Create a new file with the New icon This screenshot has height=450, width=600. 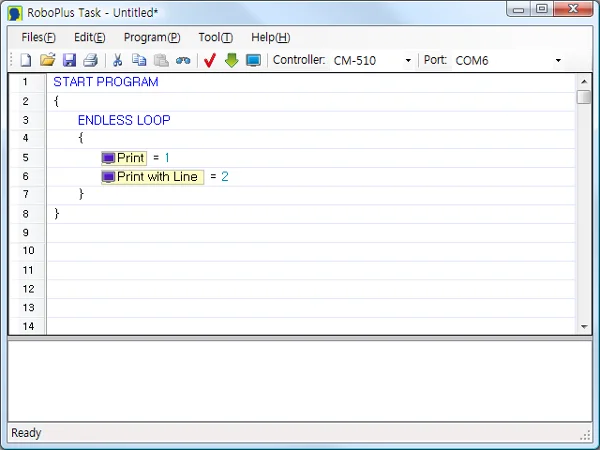coord(26,60)
